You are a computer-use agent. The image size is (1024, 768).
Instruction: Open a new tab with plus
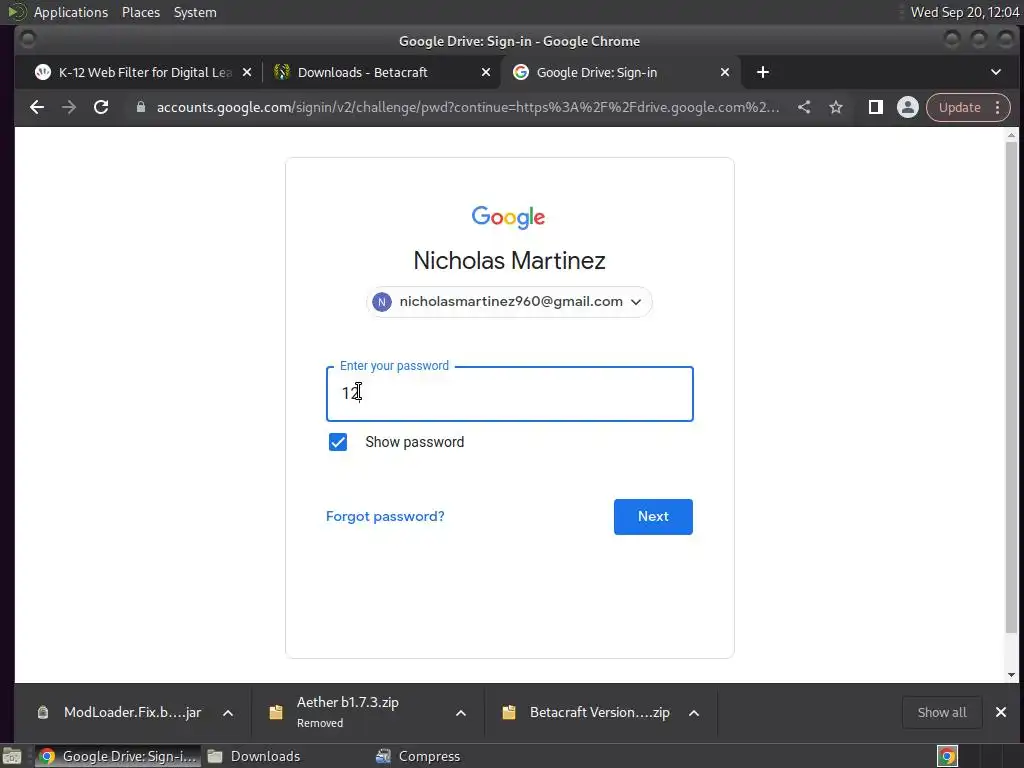pos(762,72)
